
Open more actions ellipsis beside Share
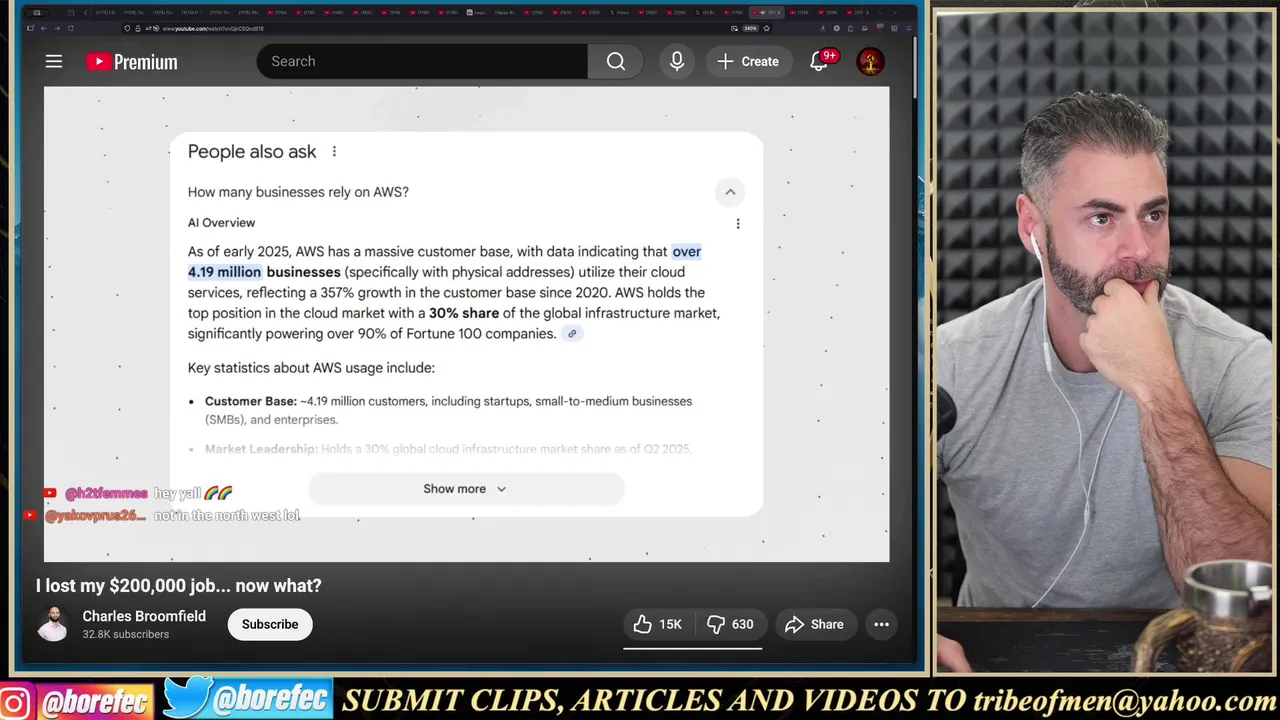[881, 624]
